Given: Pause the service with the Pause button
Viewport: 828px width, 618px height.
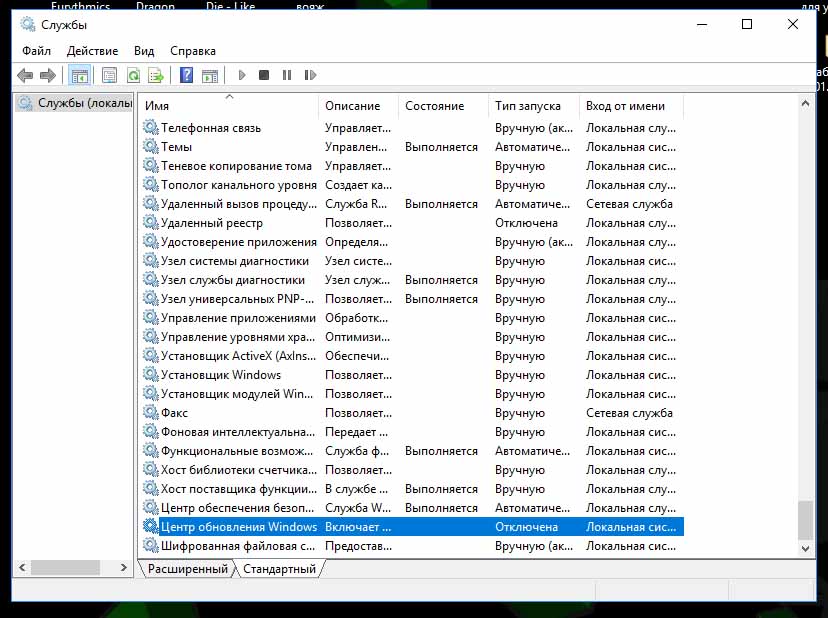Looking at the screenshot, I should click(287, 75).
